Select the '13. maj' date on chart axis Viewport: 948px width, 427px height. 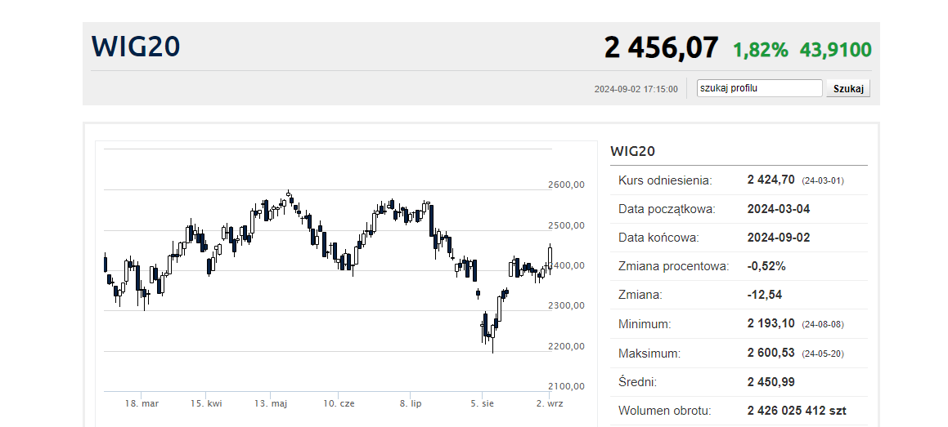[x=270, y=403]
